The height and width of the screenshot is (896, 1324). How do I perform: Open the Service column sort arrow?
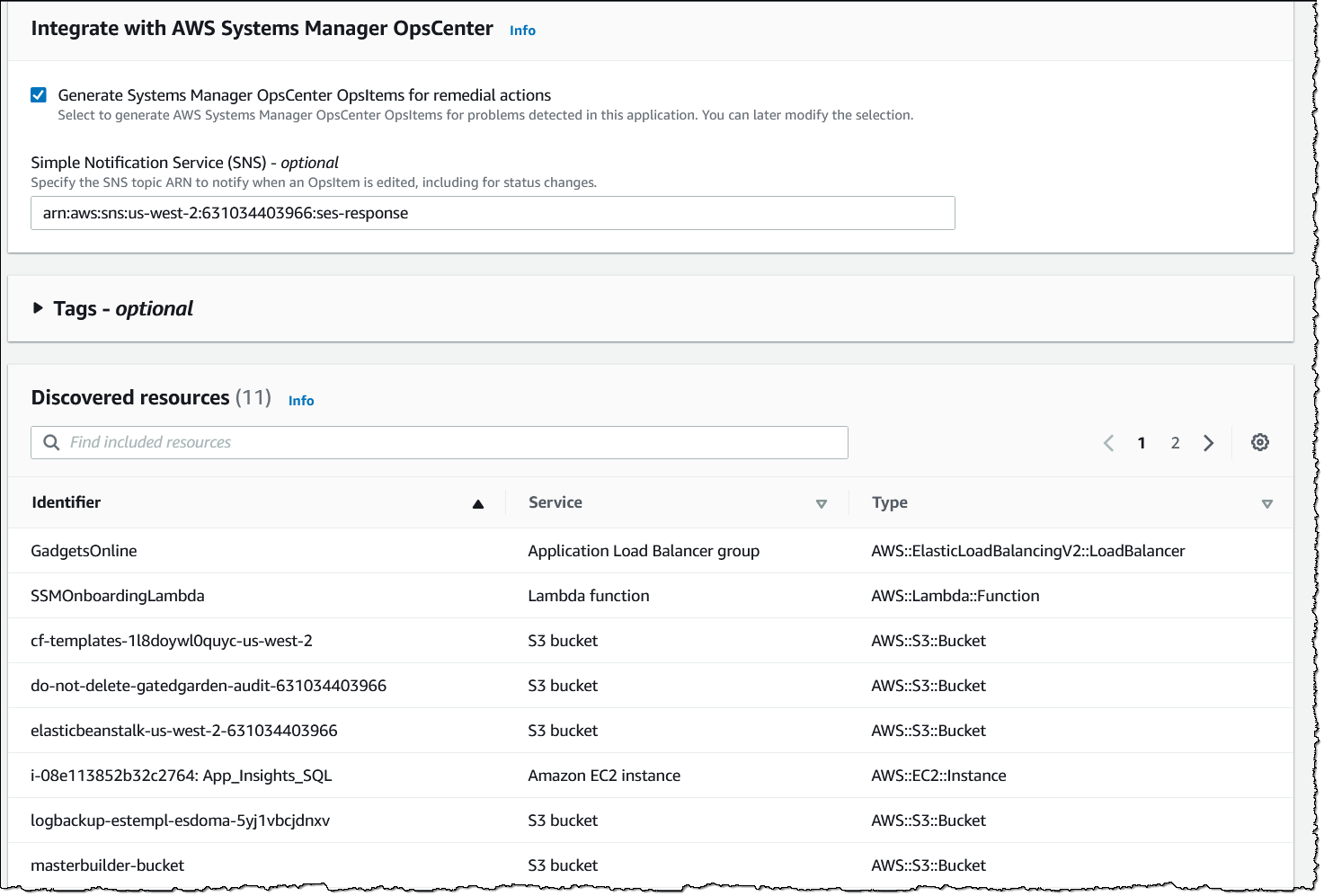(x=822, y=504)
